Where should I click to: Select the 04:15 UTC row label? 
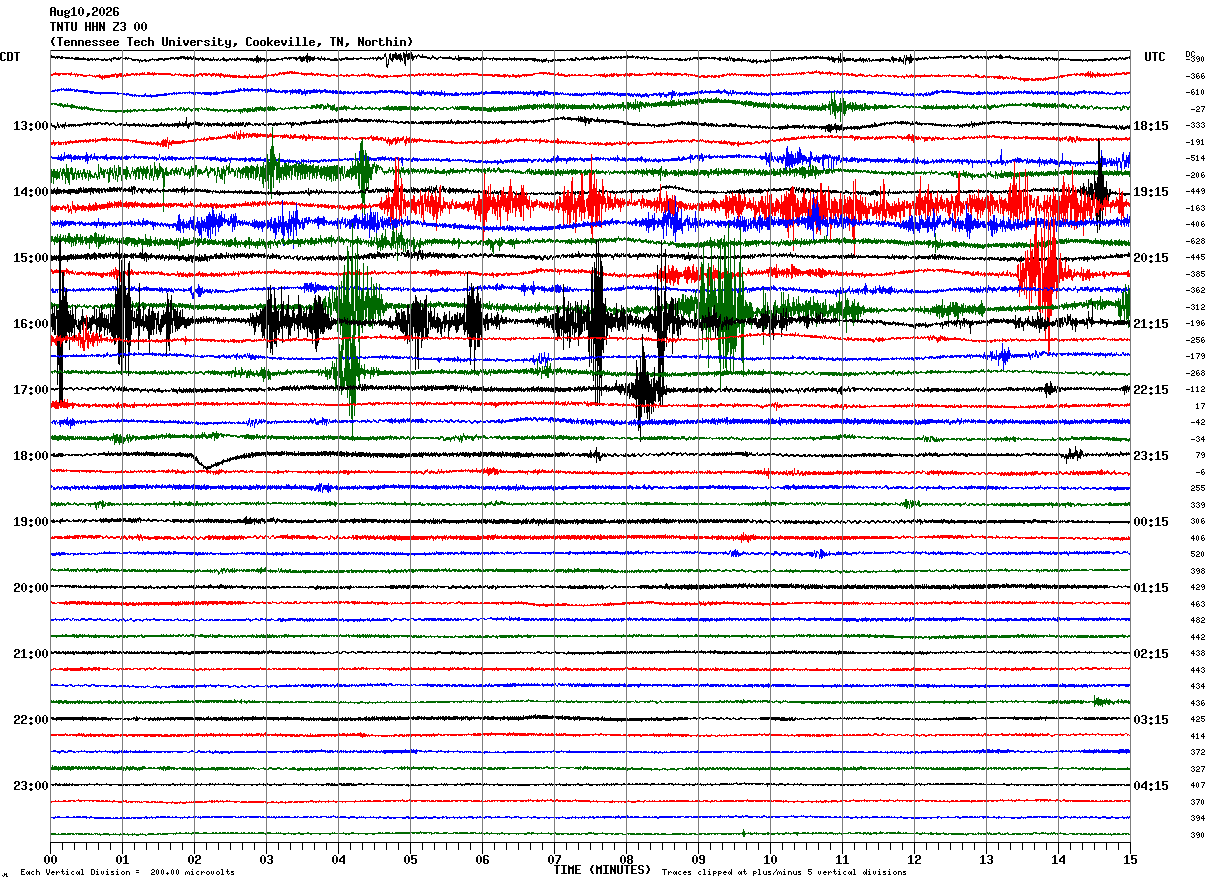[x=1151, y=786]
